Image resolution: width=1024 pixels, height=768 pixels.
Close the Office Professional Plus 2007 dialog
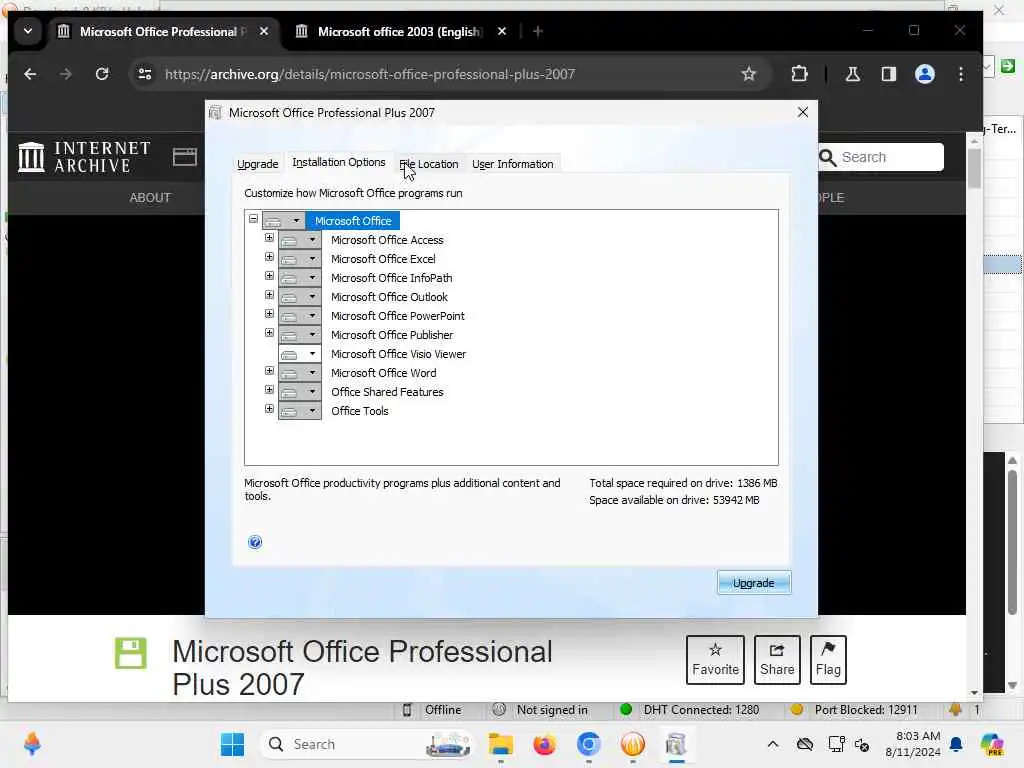click(803, 112)
